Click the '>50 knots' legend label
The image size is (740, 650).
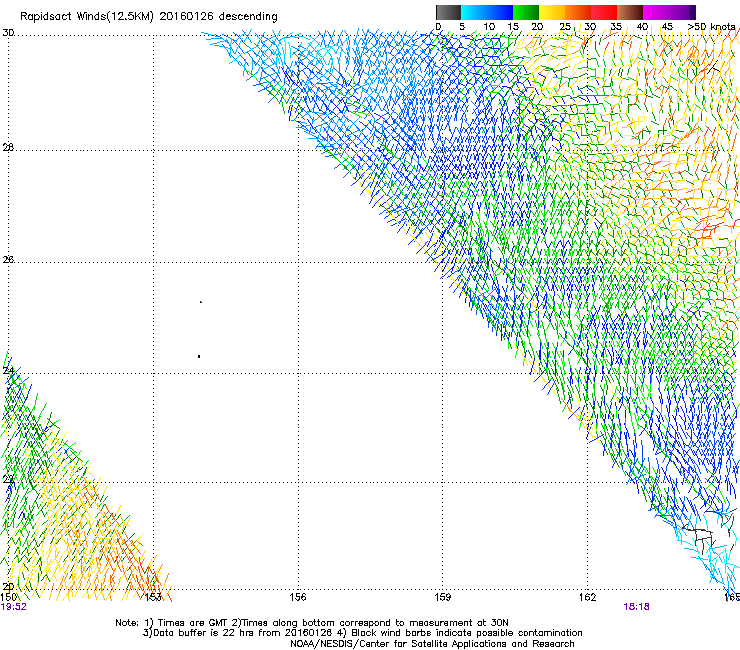tap(711, 27)
